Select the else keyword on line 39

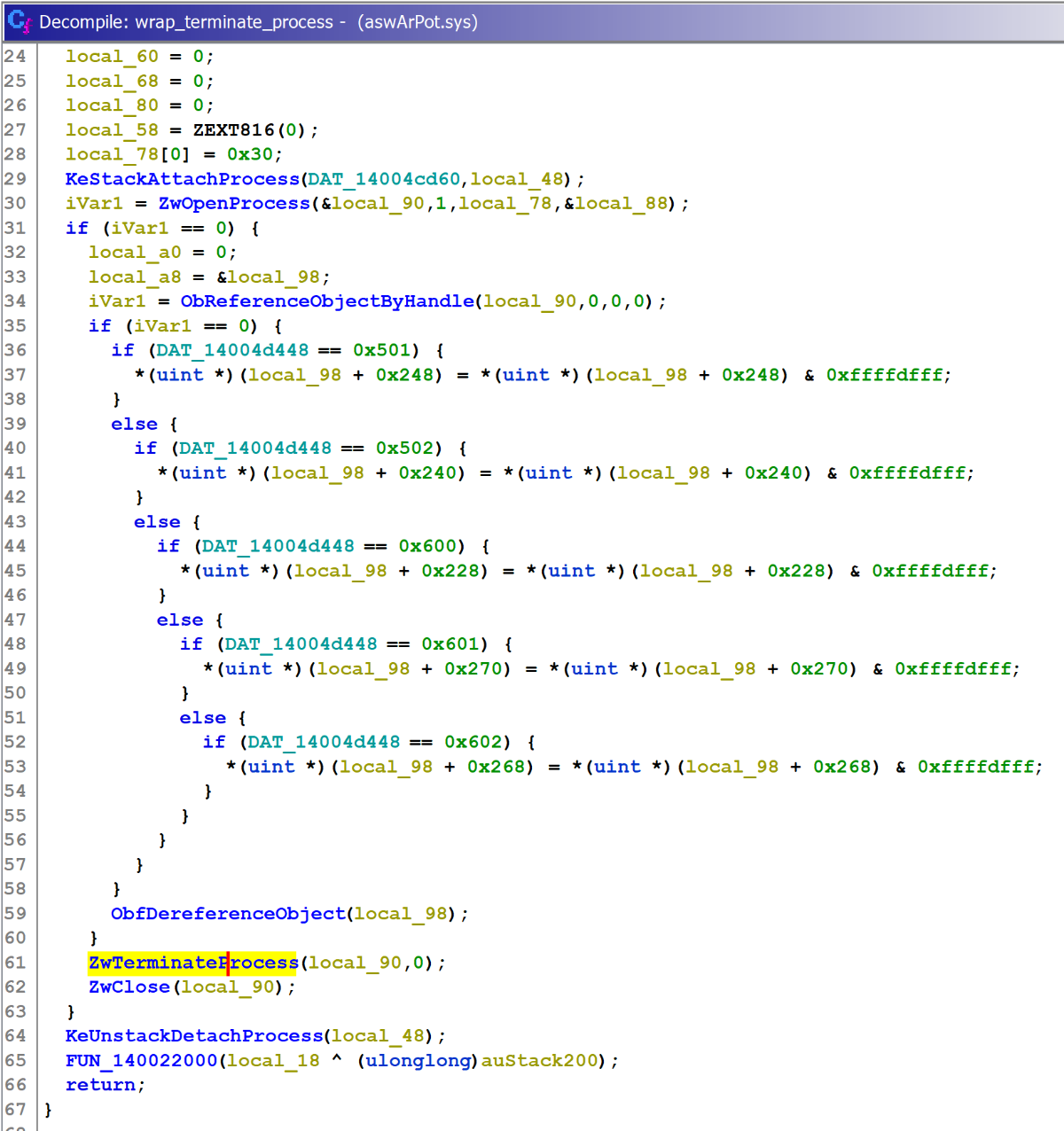[134, 424]
